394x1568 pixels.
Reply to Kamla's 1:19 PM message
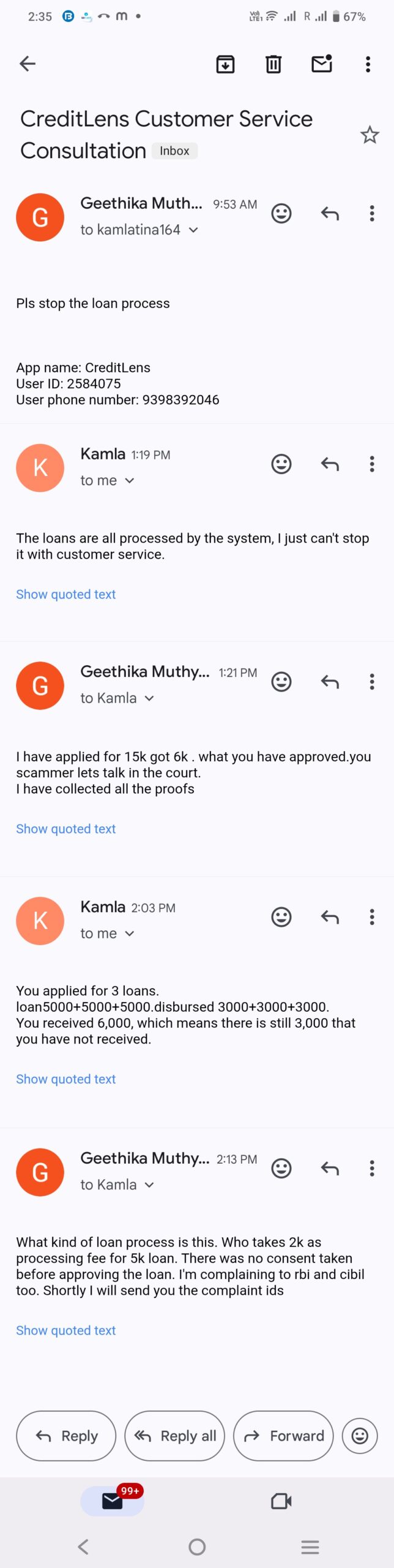pos(330,464)
